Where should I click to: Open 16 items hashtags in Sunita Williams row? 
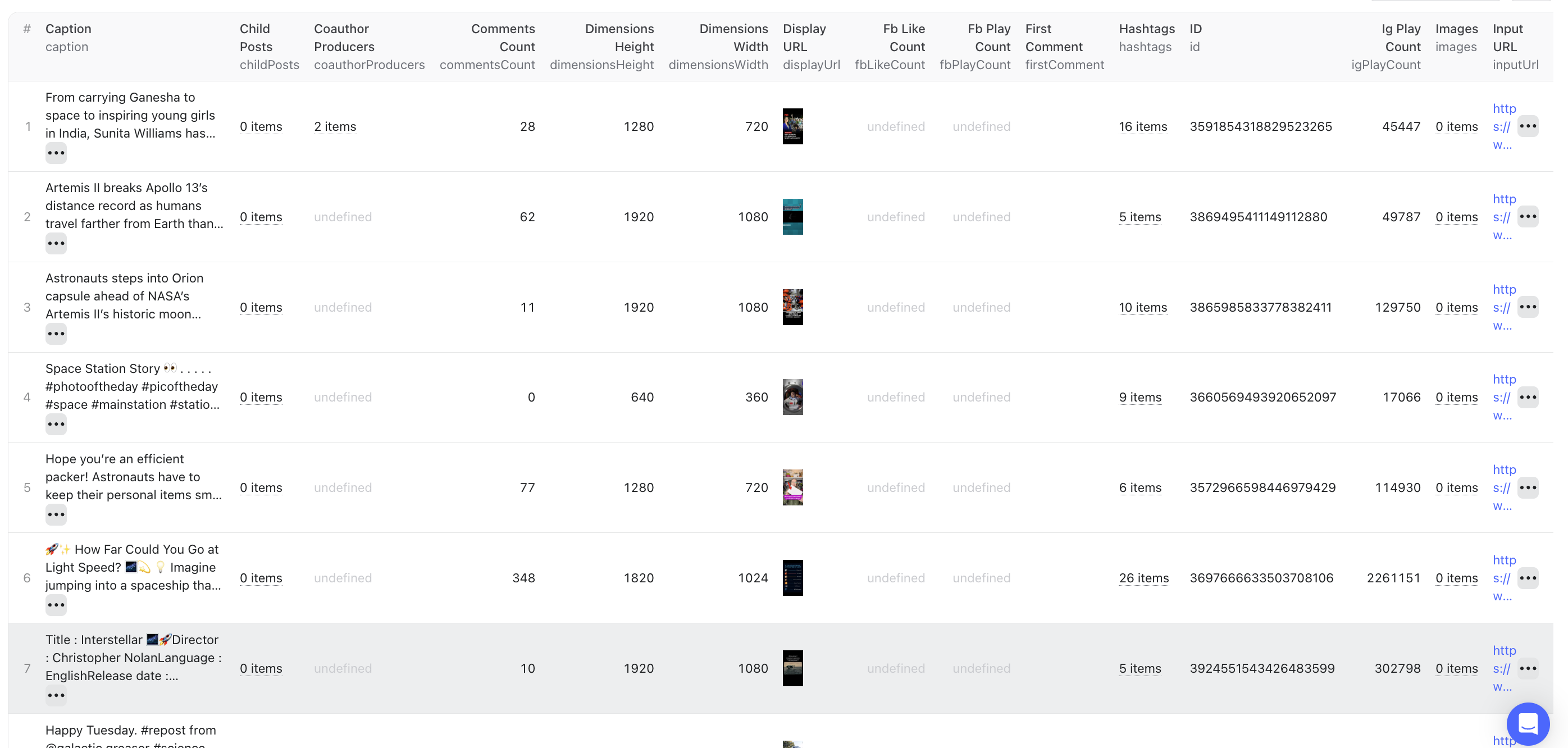click(x=1142, y=126)
